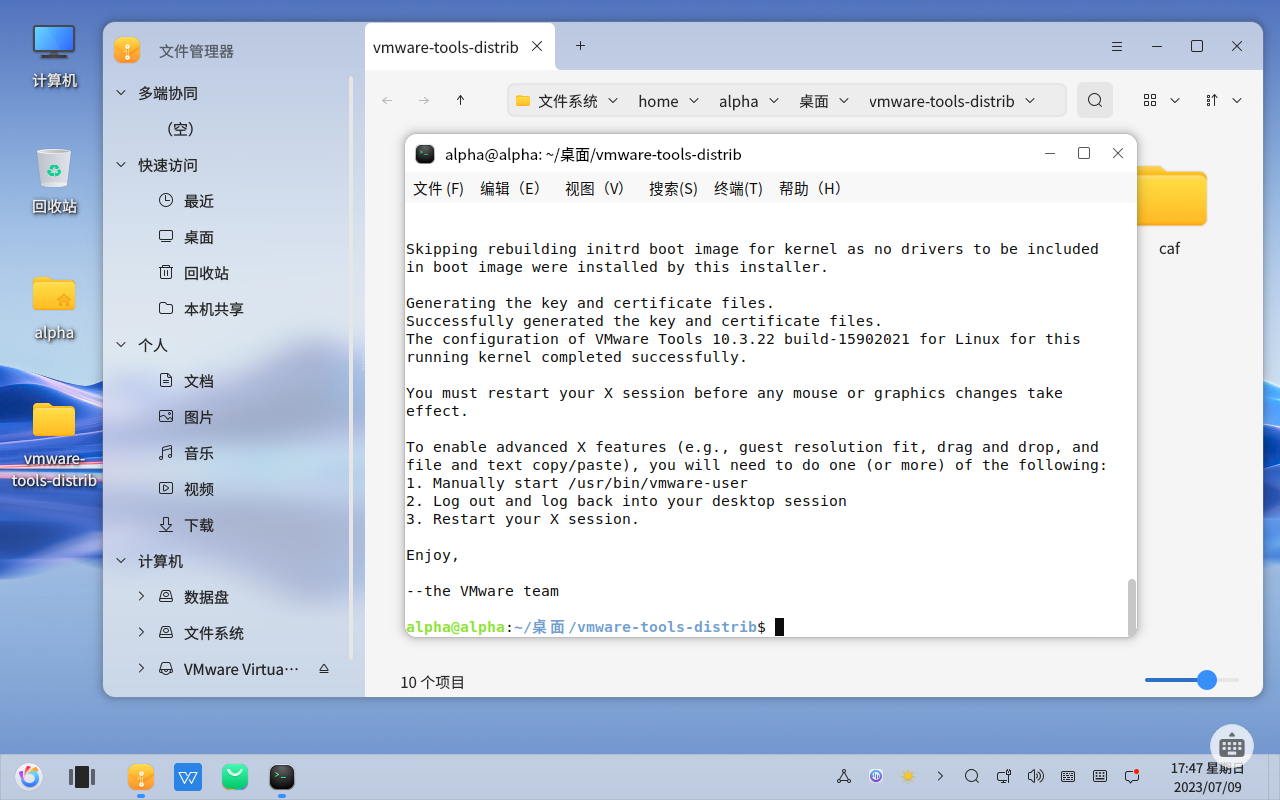Select the caf folder in the file view
1280x800 pixels.
(1170, 208)
